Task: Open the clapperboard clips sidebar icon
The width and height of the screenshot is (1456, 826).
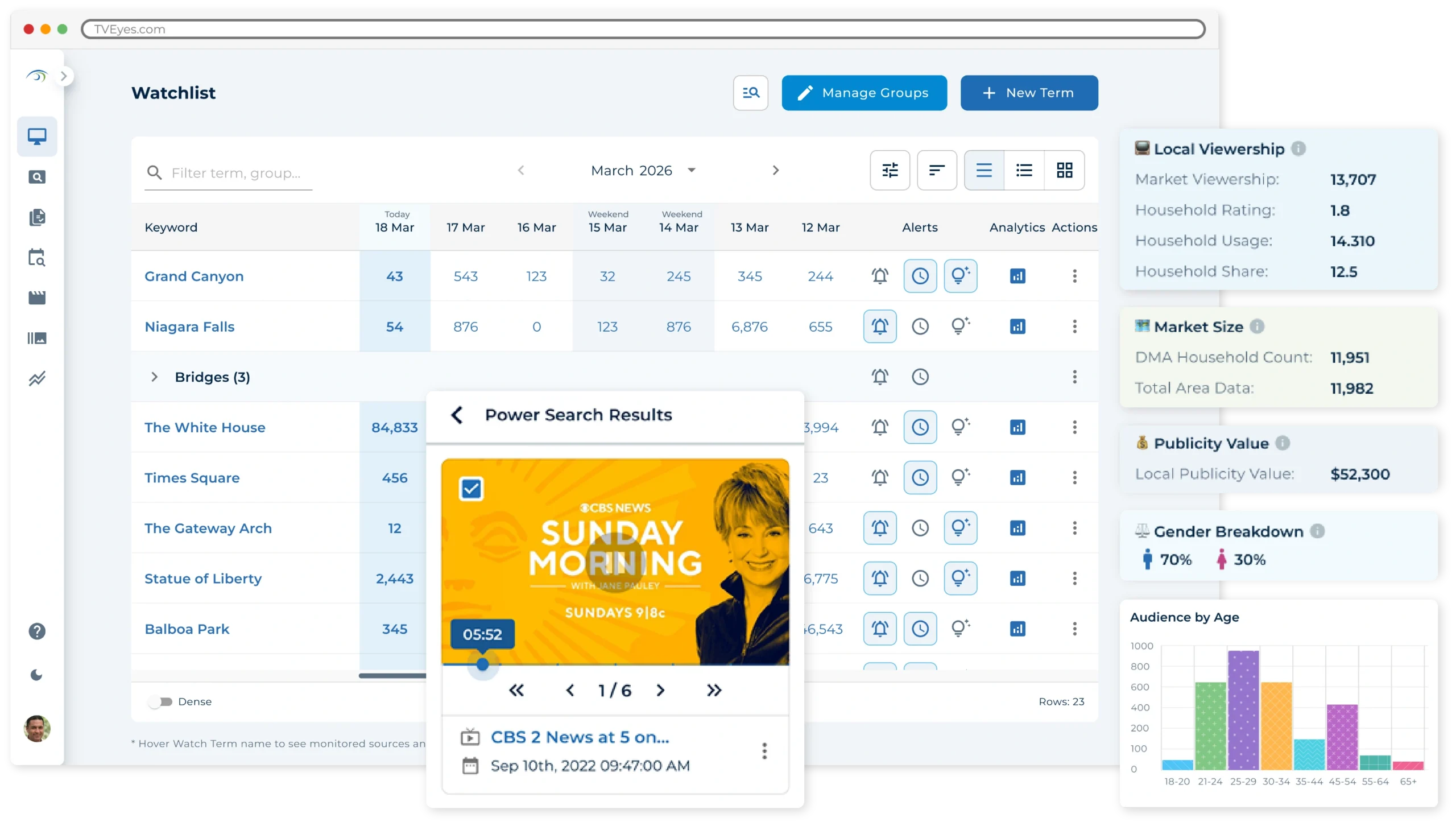Action: pyautogui.click(x=37, y=298)
